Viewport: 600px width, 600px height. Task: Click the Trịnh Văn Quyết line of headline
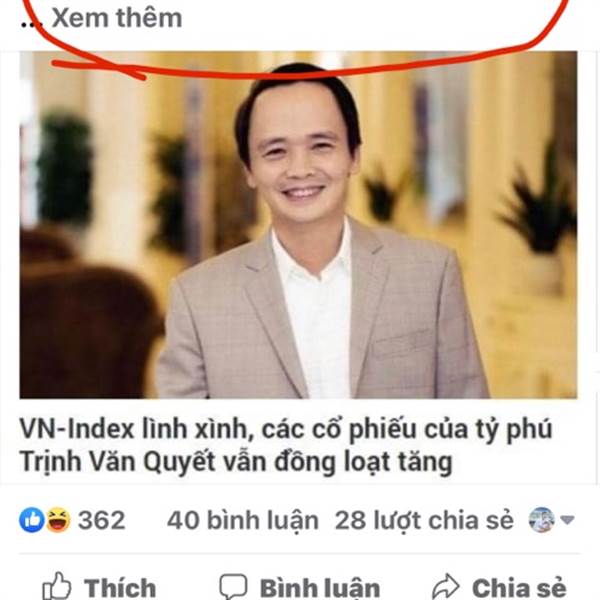(236, 461)
